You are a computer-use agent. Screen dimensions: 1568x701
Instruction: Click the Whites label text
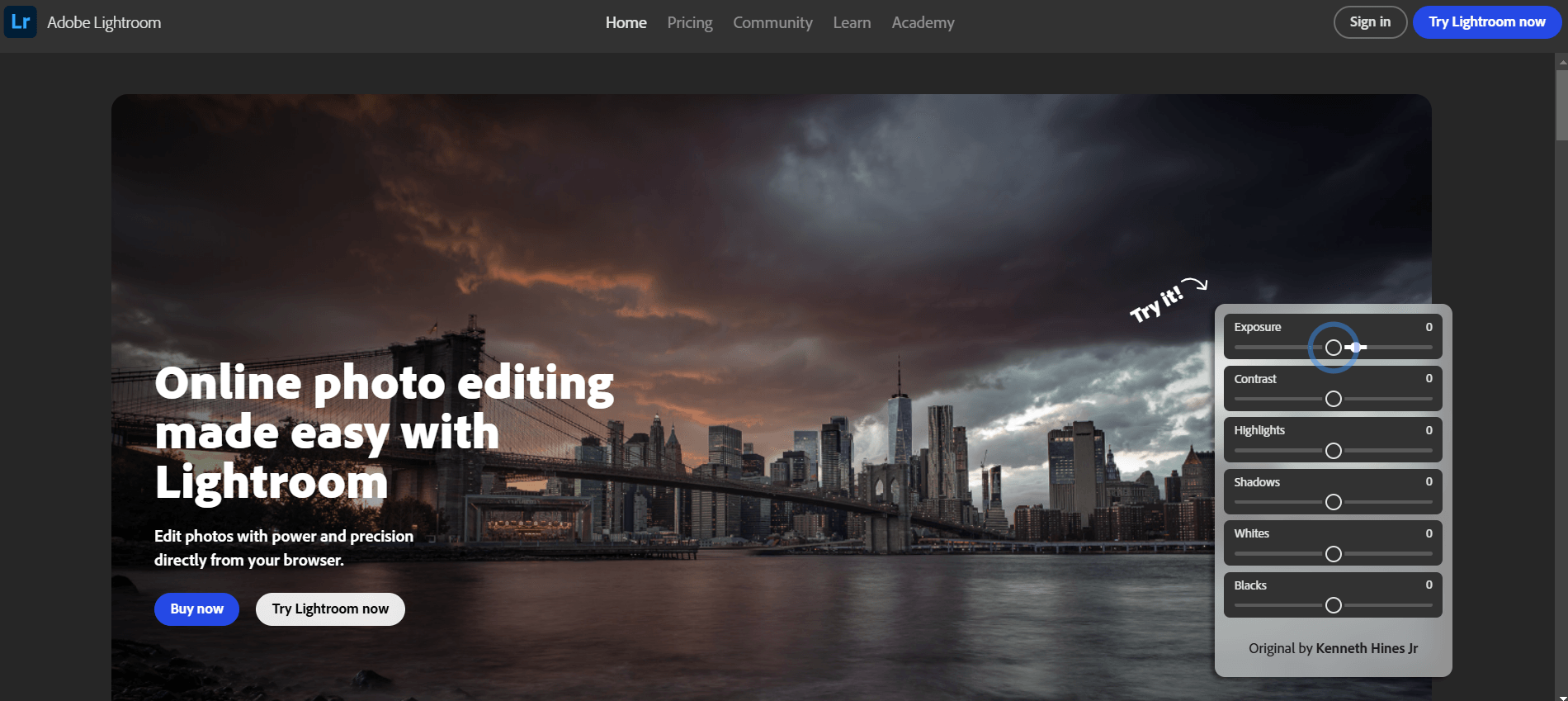click(1251, 533)
